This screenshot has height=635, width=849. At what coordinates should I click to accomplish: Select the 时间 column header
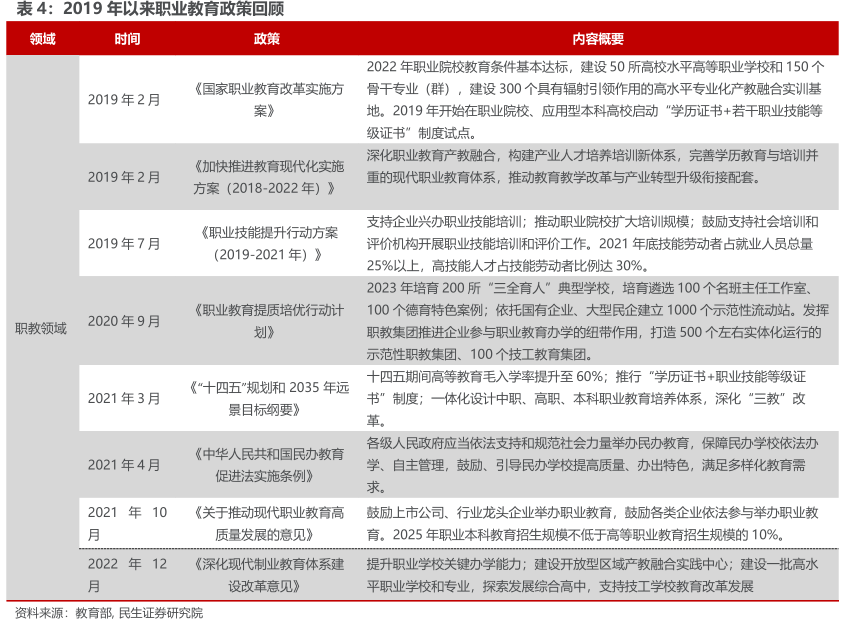[127, 39]
